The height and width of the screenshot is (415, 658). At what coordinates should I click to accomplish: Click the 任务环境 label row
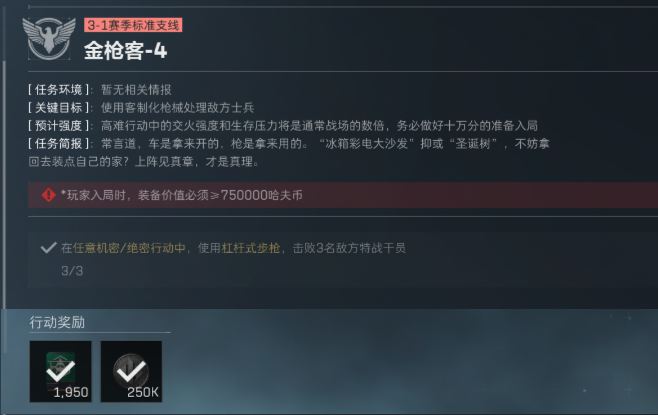[x=100, y=90]
